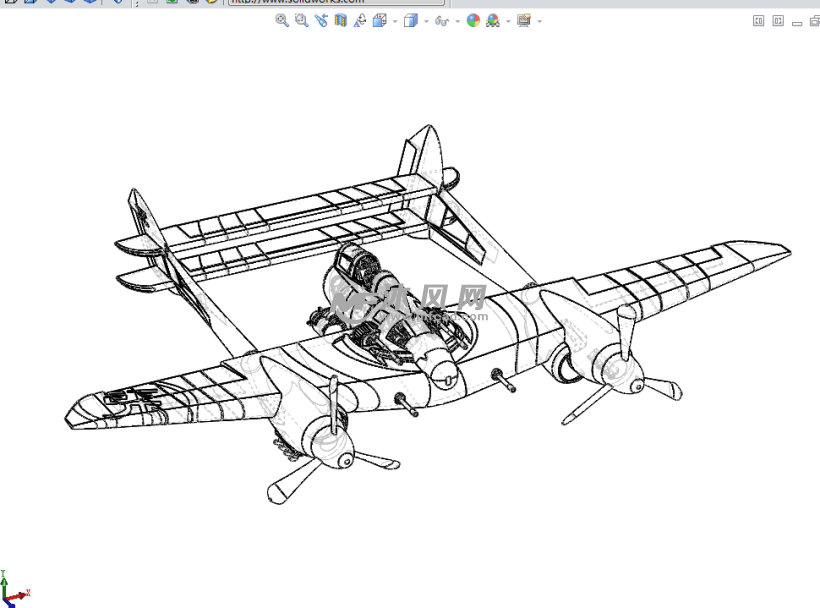820x608 pixels.
Task: Click the View Orientation cube icon
Action: coord(380,20)
